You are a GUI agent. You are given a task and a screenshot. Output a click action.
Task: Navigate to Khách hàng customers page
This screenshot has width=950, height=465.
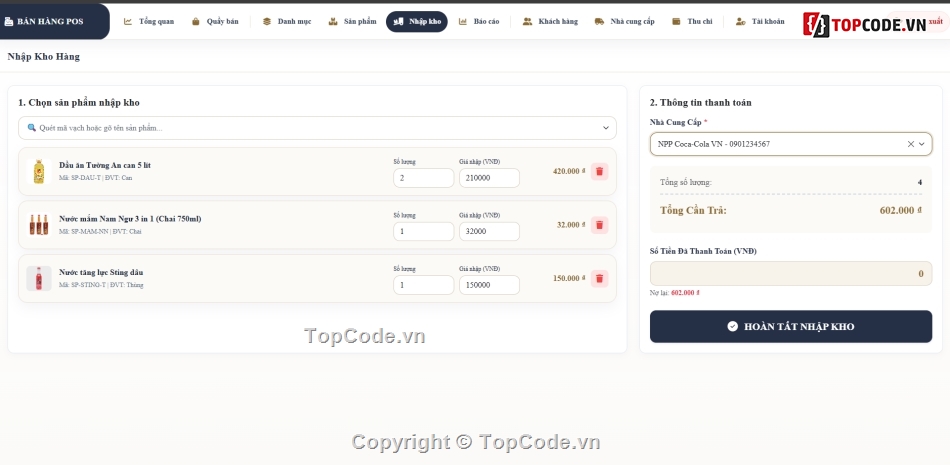(x=550, y=21)
